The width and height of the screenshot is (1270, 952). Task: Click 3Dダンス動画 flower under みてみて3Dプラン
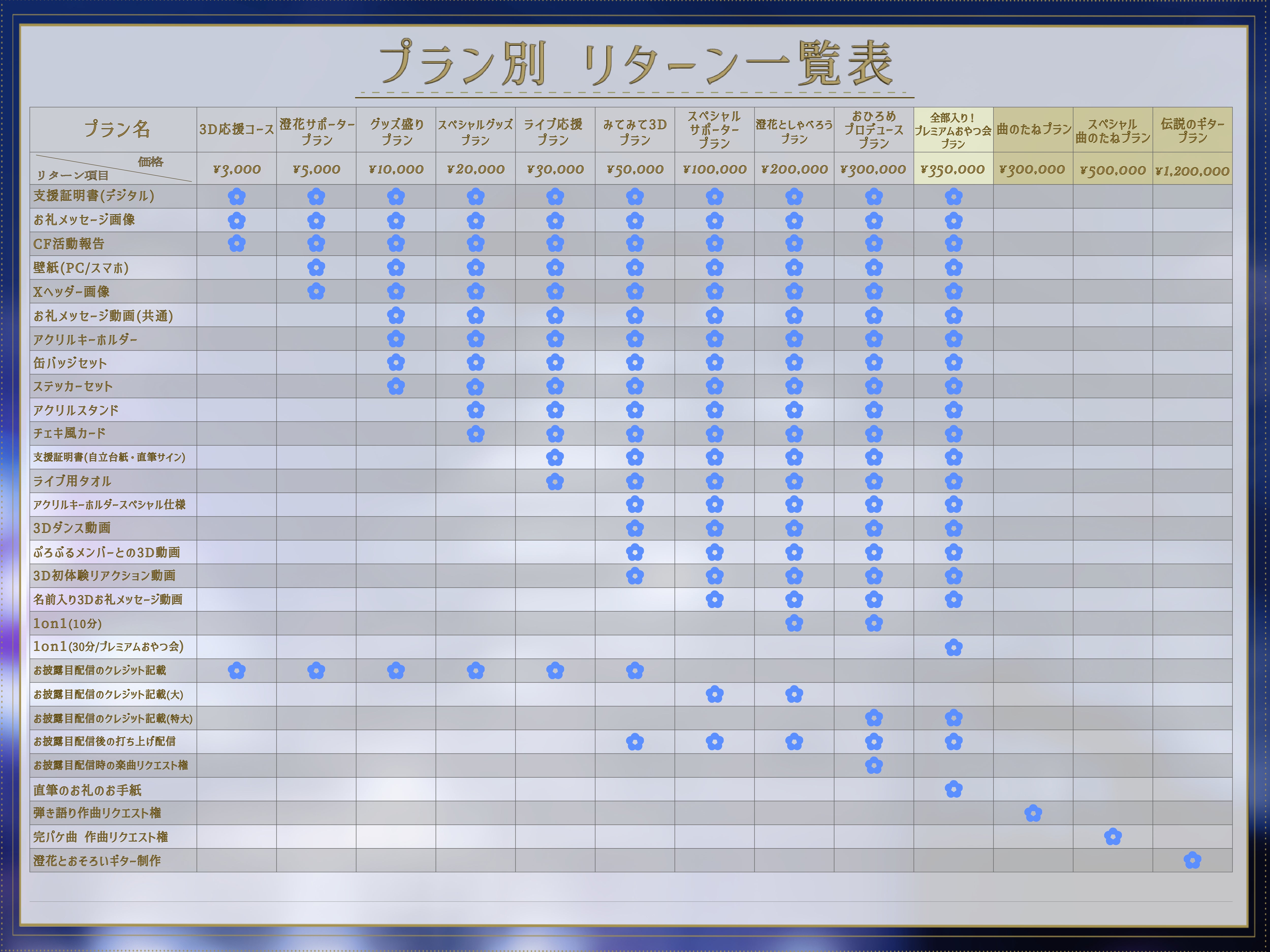click(x=635, y=528)
